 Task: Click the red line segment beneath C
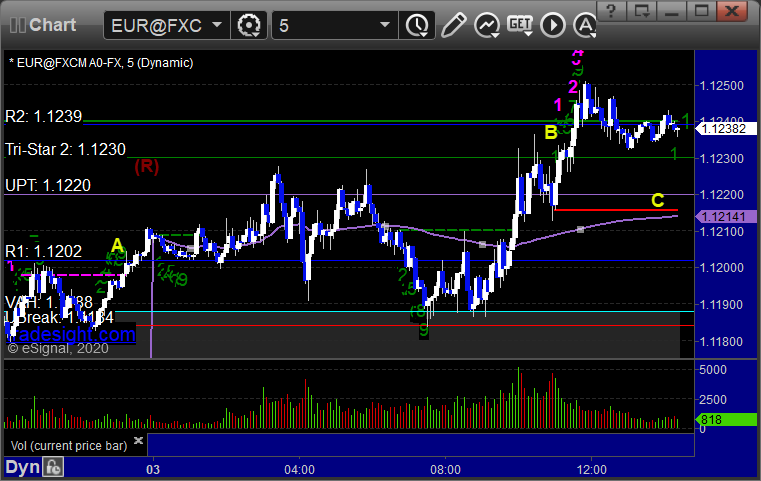616,210
